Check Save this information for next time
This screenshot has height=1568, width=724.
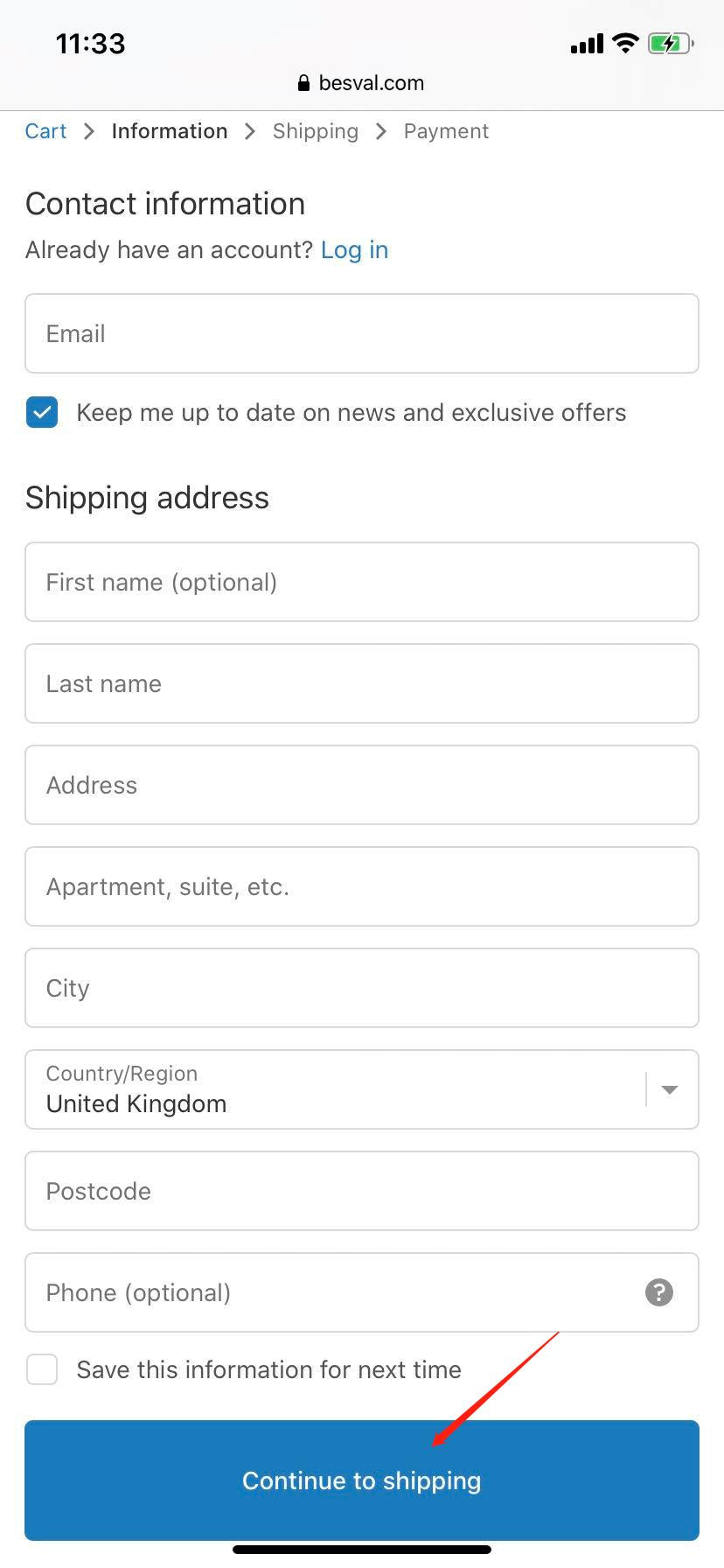tap(42, 1369)
